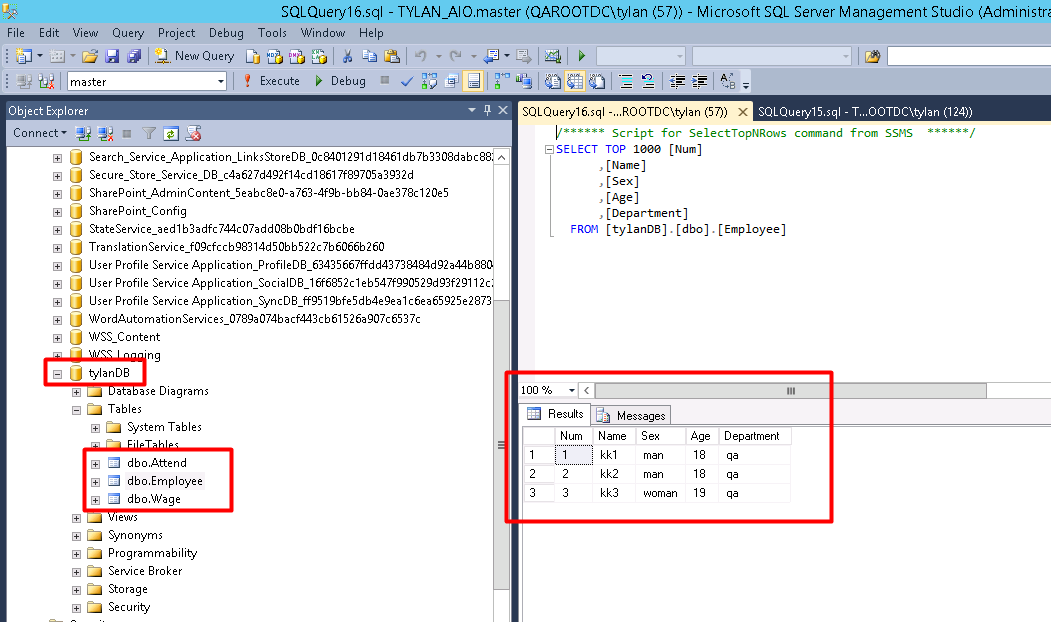The height and width of the screenshot is (622, 1051).
Task: Click the Change Connection icon beside master dropdown
Action: [x=46, y=82]
